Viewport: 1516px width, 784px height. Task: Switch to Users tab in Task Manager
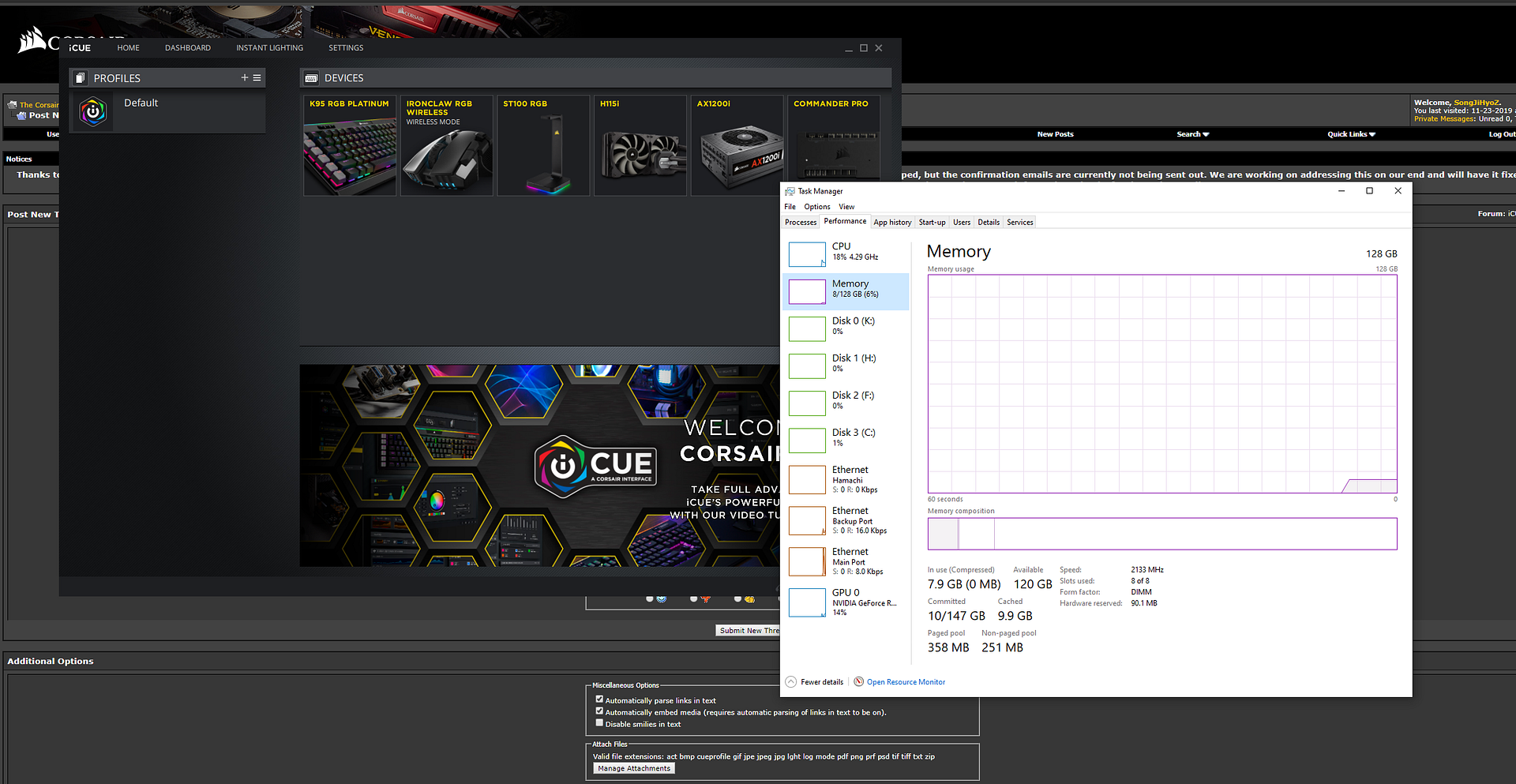962,223
